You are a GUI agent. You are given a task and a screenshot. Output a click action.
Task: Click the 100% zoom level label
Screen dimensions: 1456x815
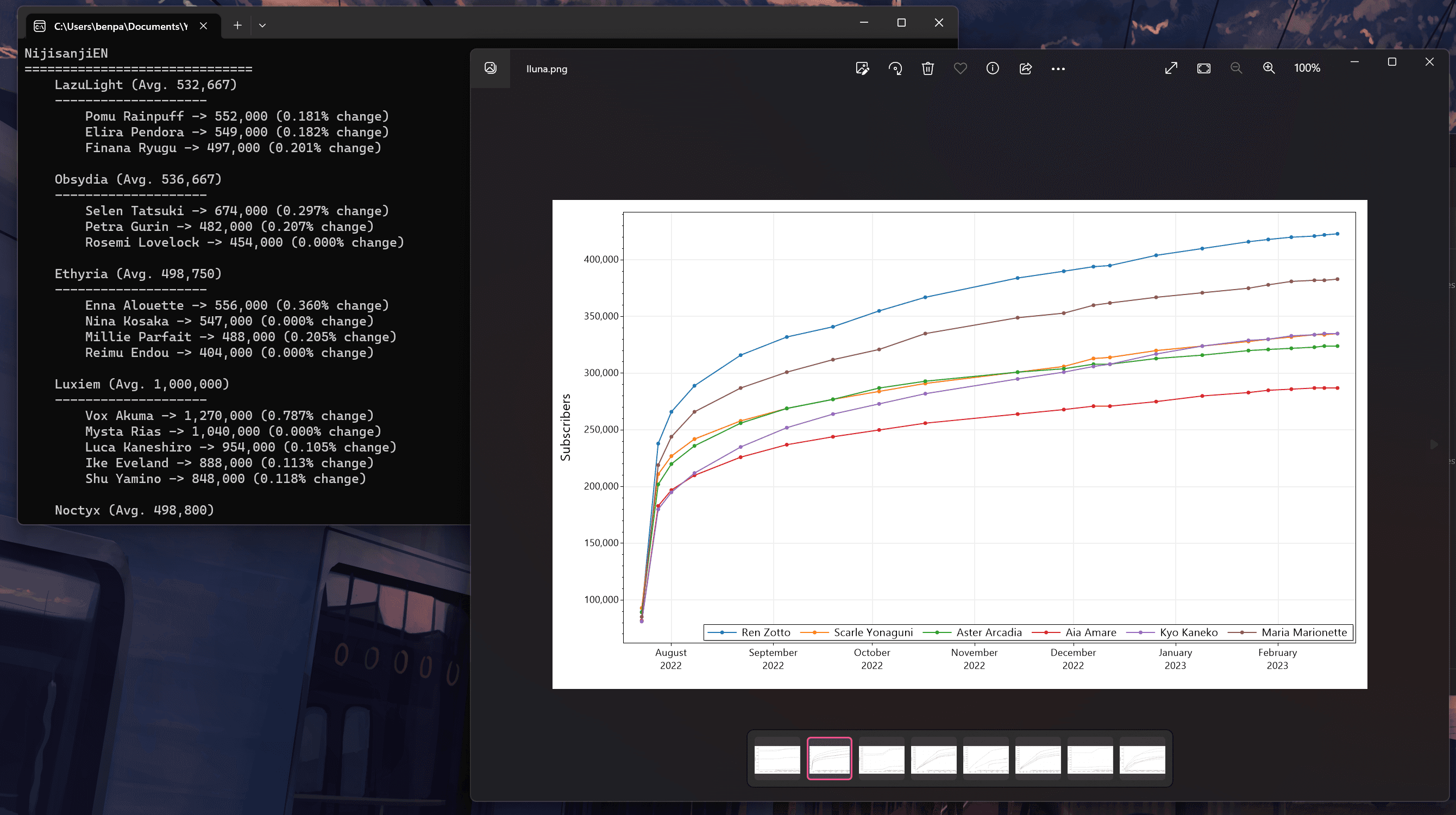tap(1307, 68)
